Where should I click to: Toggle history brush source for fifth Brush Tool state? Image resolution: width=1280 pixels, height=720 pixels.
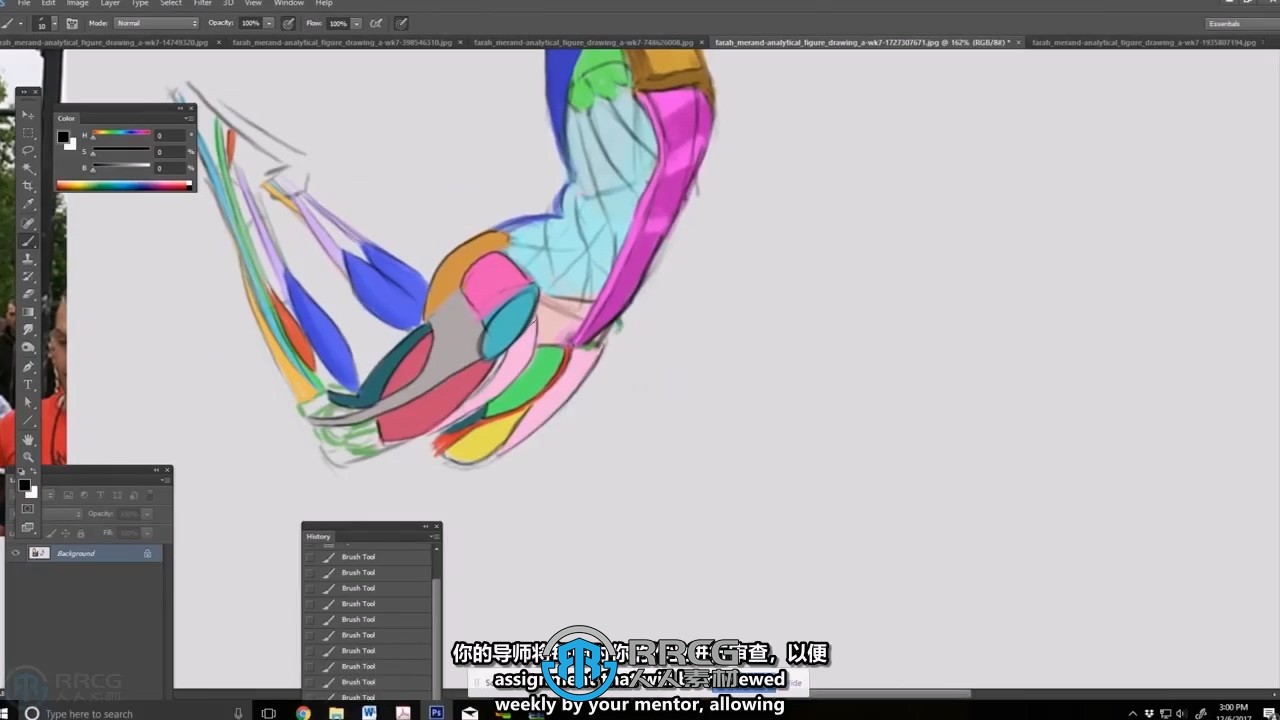[x=310, y=619]
